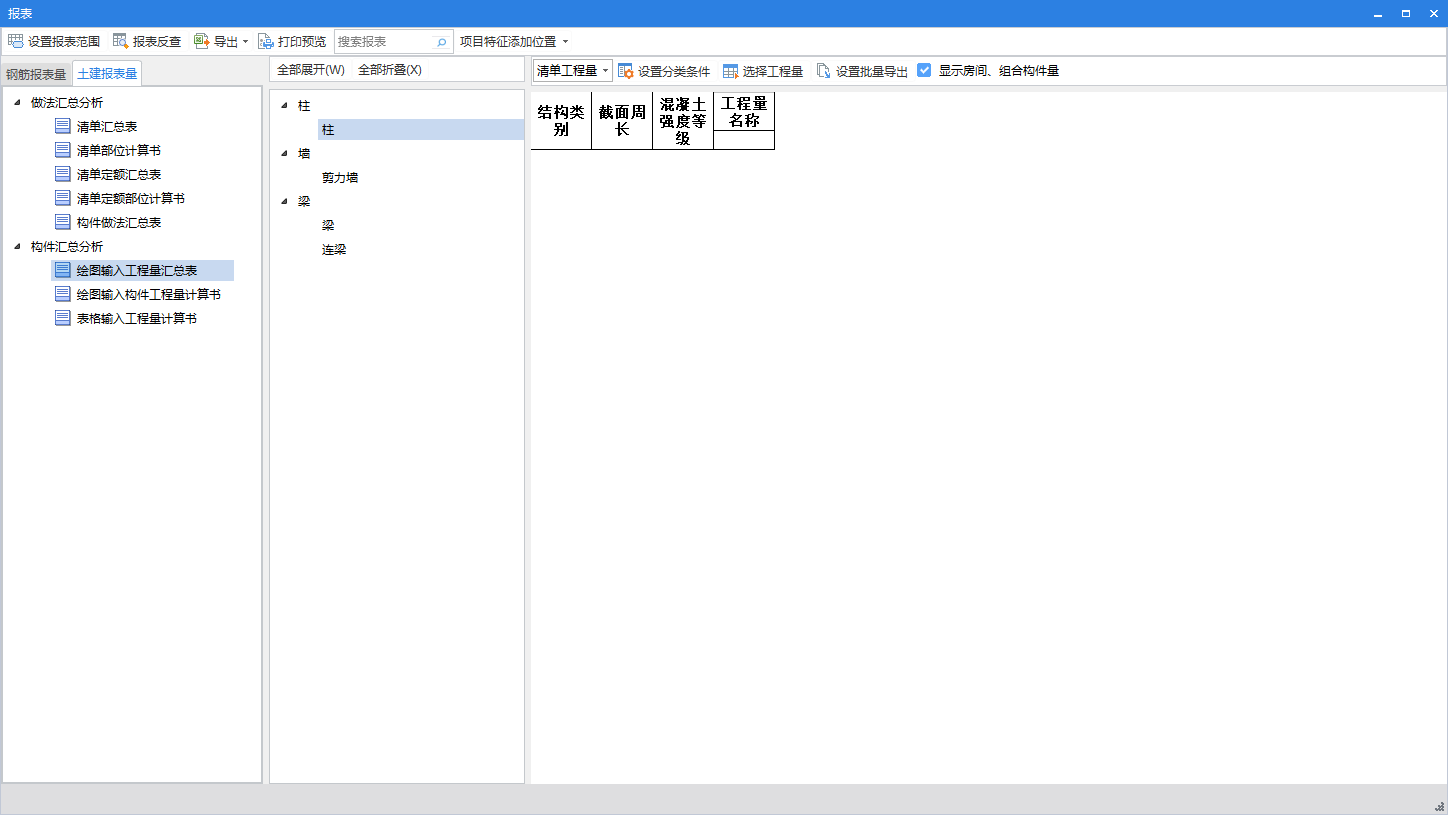Select the highlighted 柱 component item
Viewport: 1448px width, 815px height.
tap(421, 129)
